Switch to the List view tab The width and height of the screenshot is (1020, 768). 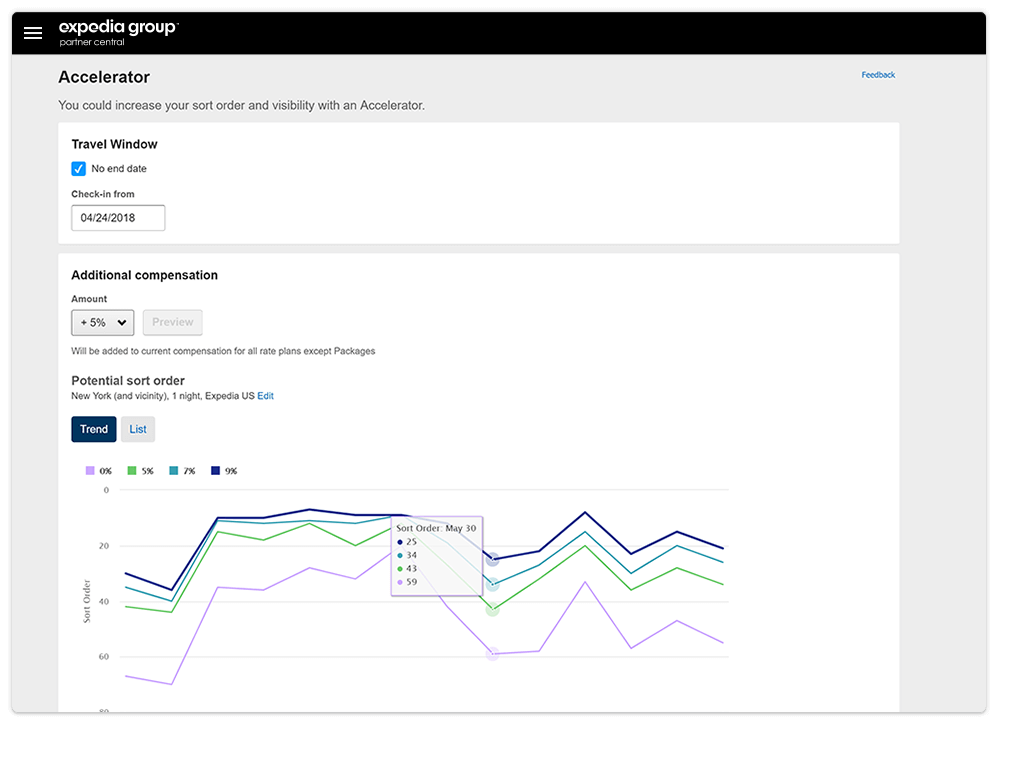point(138,429)
